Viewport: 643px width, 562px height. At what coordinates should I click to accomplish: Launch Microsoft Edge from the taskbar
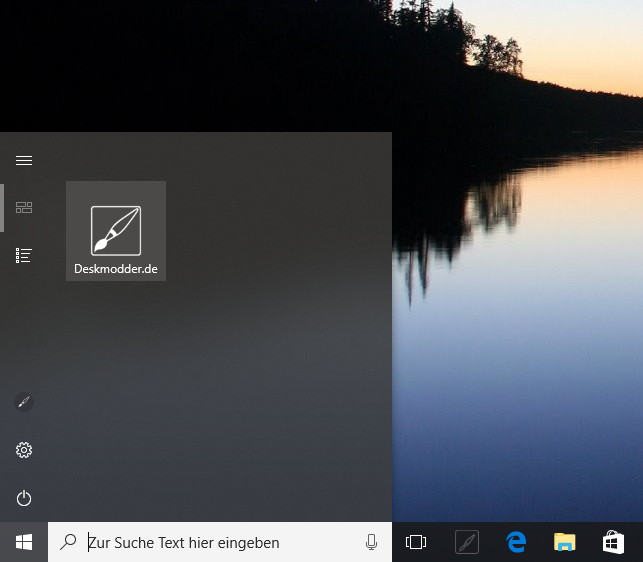[516, 542]
